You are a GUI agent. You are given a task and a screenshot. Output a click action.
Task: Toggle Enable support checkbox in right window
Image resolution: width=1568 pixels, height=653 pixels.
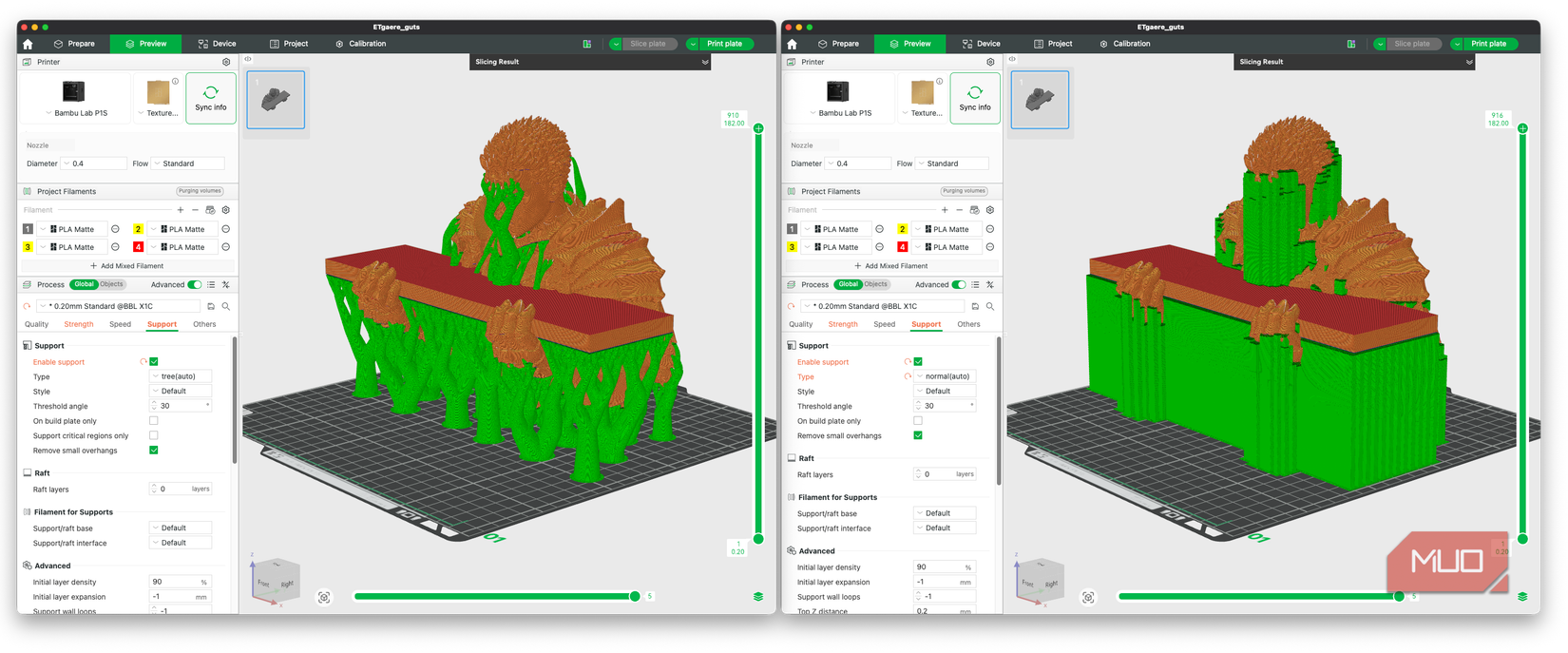[x=918, y=361]
